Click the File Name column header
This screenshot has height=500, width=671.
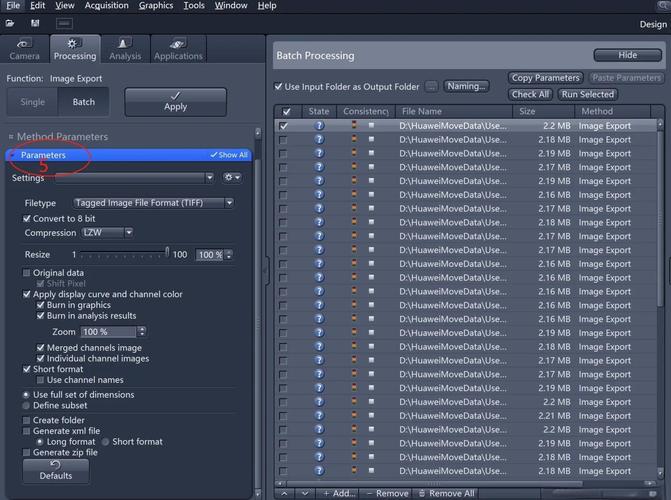[x=420, y=112]
